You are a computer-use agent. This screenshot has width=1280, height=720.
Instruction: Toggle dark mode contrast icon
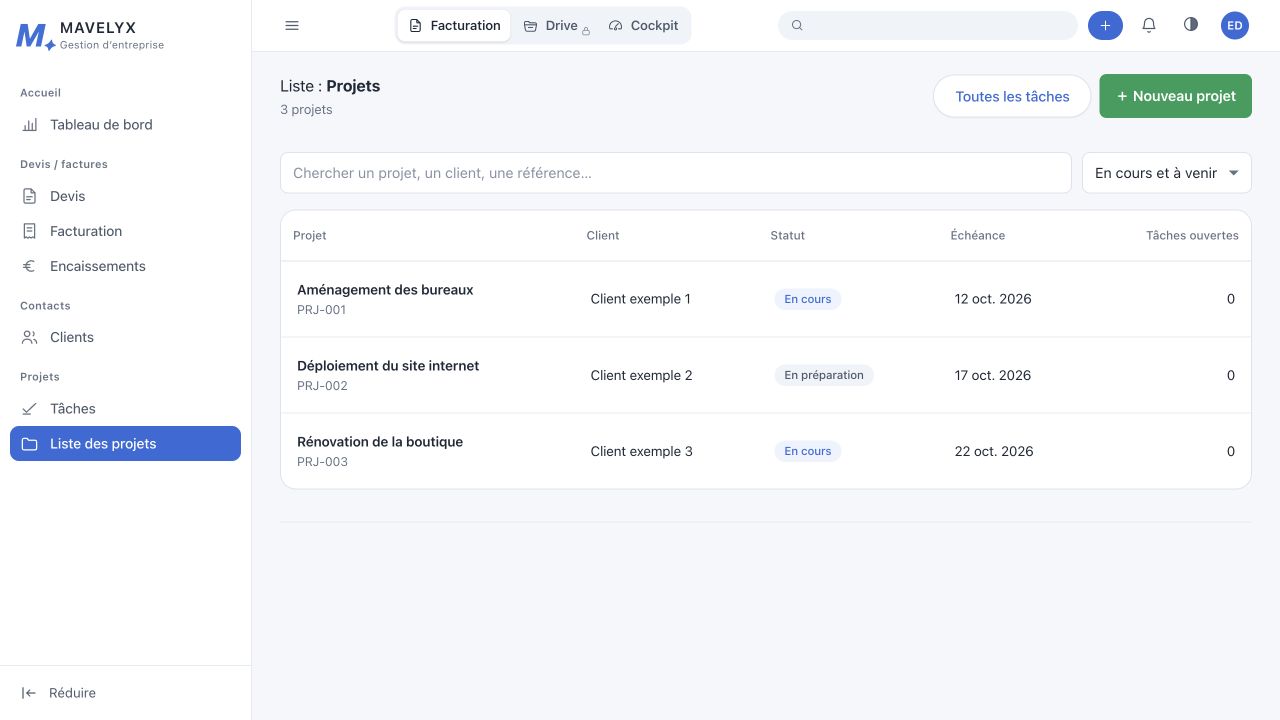pos(1191,25)
